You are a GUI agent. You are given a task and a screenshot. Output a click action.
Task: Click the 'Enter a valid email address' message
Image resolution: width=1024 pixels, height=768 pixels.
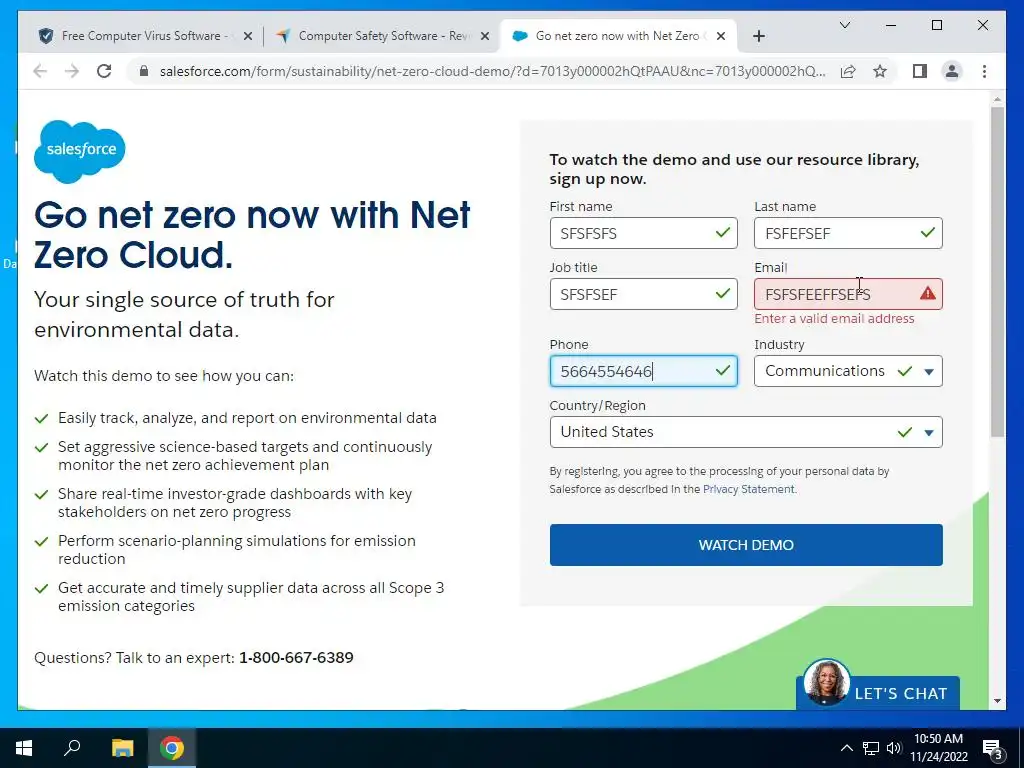point(834,319)
